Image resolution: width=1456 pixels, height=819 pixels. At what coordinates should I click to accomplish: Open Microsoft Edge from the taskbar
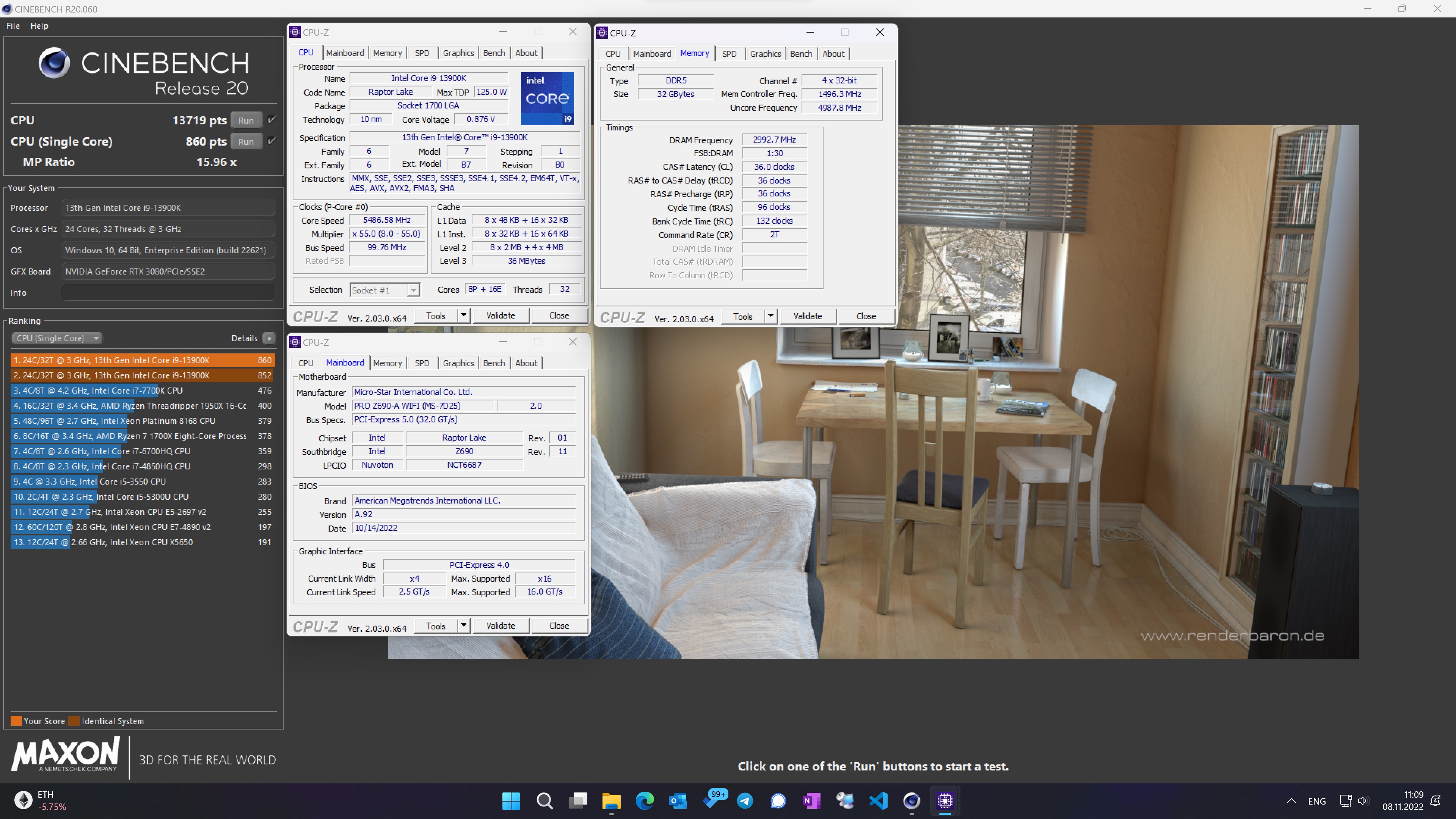[644, 800]
